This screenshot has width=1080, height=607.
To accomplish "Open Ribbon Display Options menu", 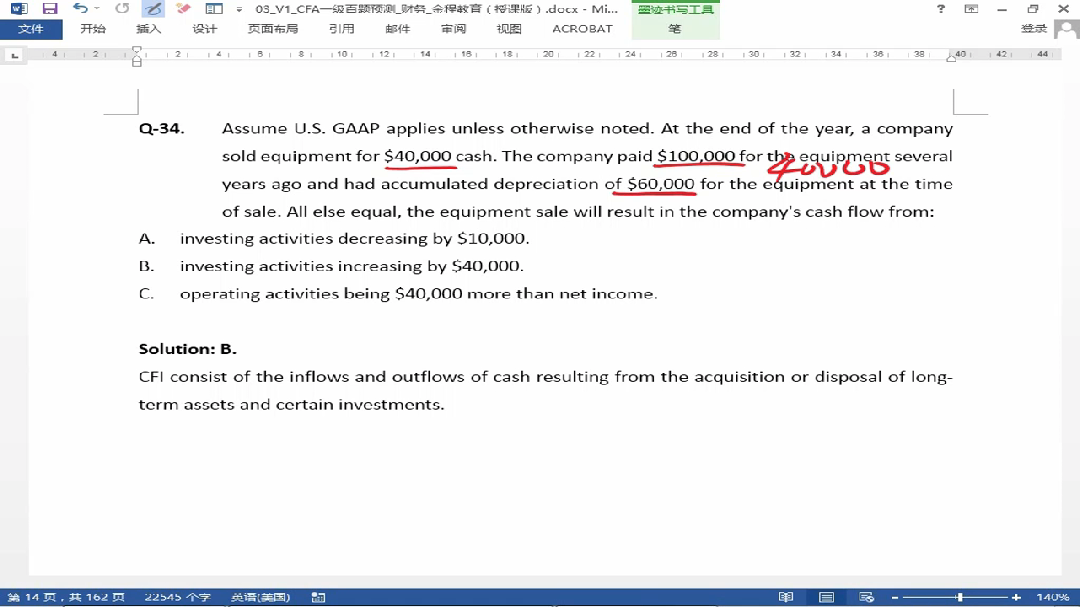I will (971, 9).
